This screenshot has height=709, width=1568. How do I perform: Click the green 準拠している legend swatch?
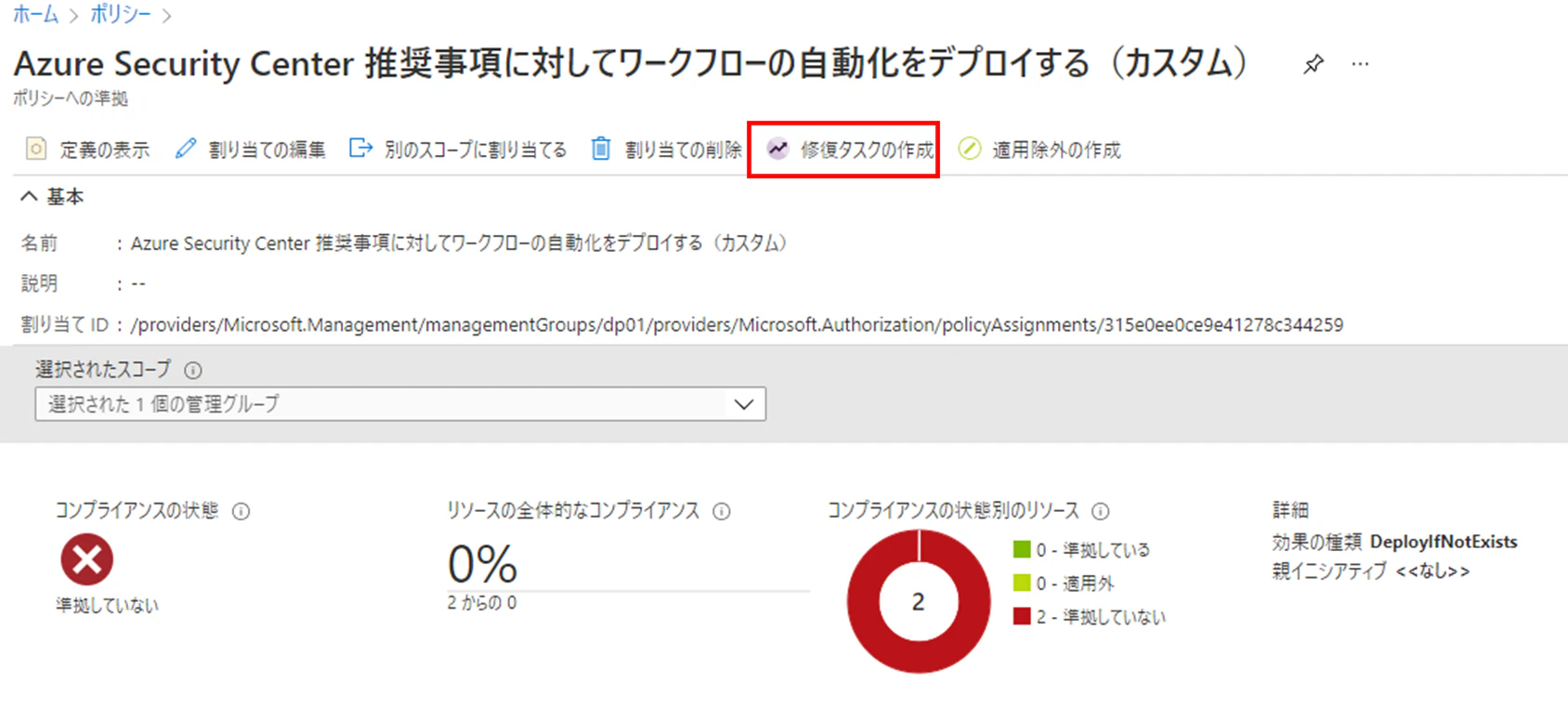pos(1022,549)
